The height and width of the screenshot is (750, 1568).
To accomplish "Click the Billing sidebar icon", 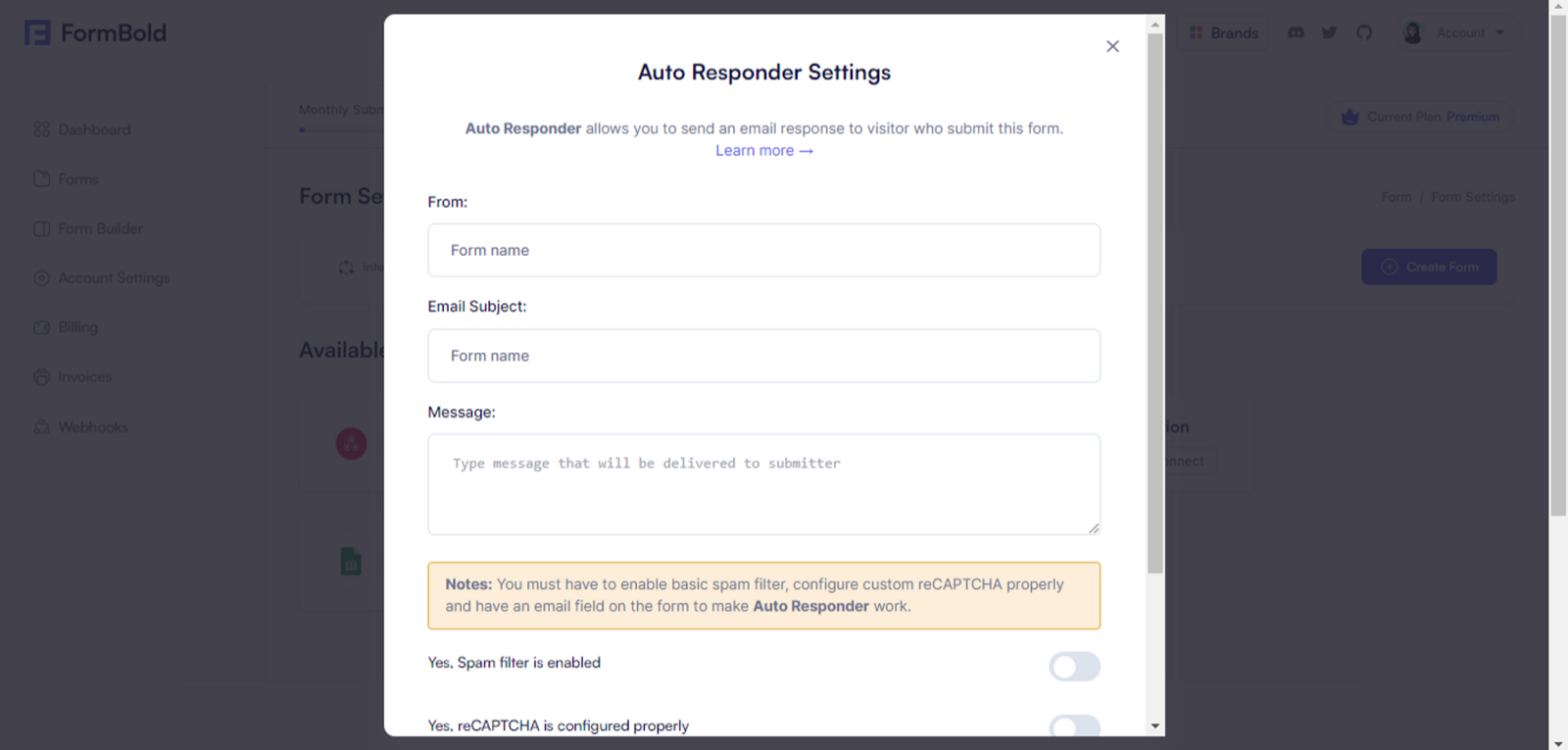I will pyautogui.click(x=41, y=327).
